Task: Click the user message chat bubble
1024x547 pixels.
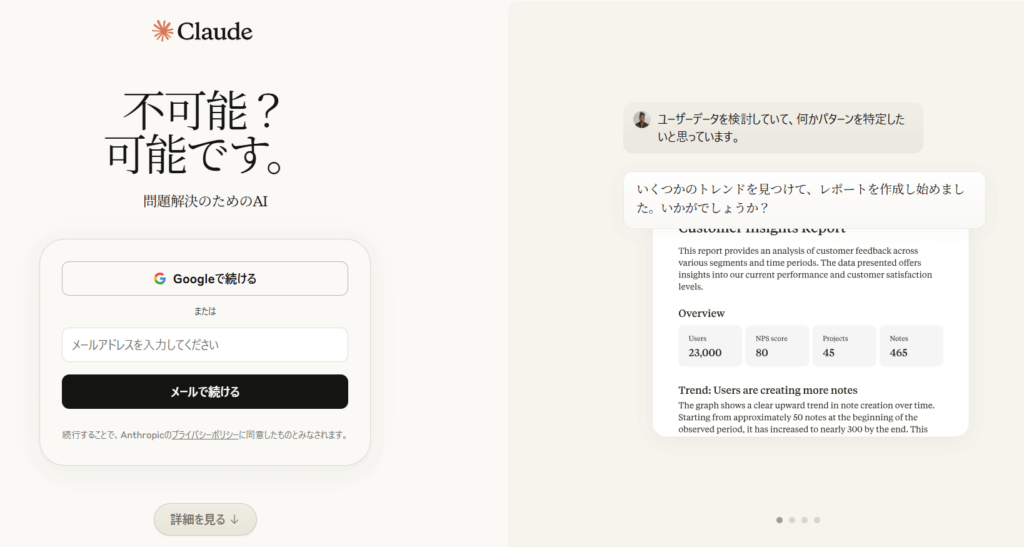Action: 773,128
